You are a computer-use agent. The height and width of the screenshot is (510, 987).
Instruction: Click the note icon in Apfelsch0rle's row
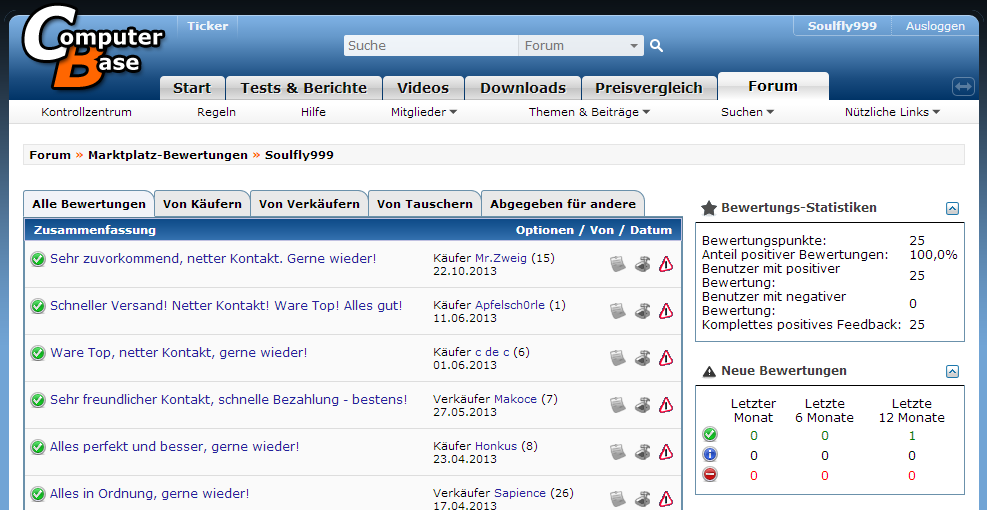[618, 311]
